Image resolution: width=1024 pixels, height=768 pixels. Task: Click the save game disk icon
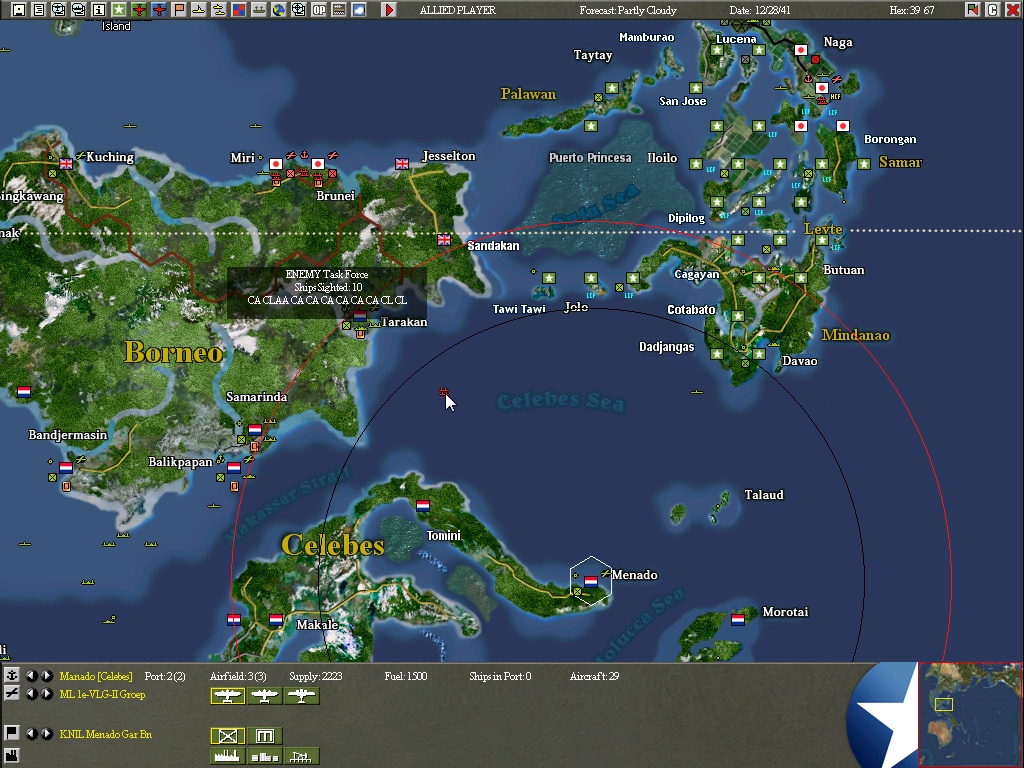tap(18, 10)
